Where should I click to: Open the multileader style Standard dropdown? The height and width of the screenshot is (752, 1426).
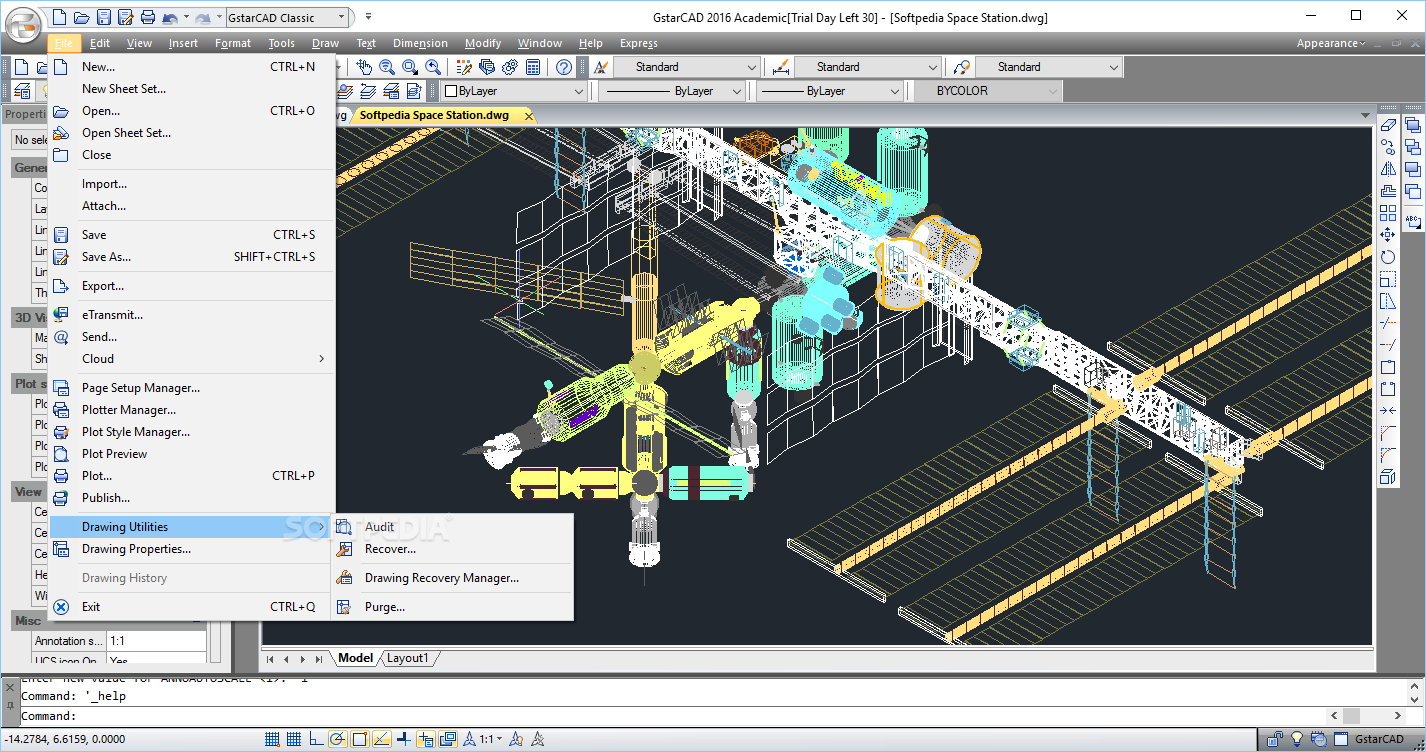point(1049,67)
